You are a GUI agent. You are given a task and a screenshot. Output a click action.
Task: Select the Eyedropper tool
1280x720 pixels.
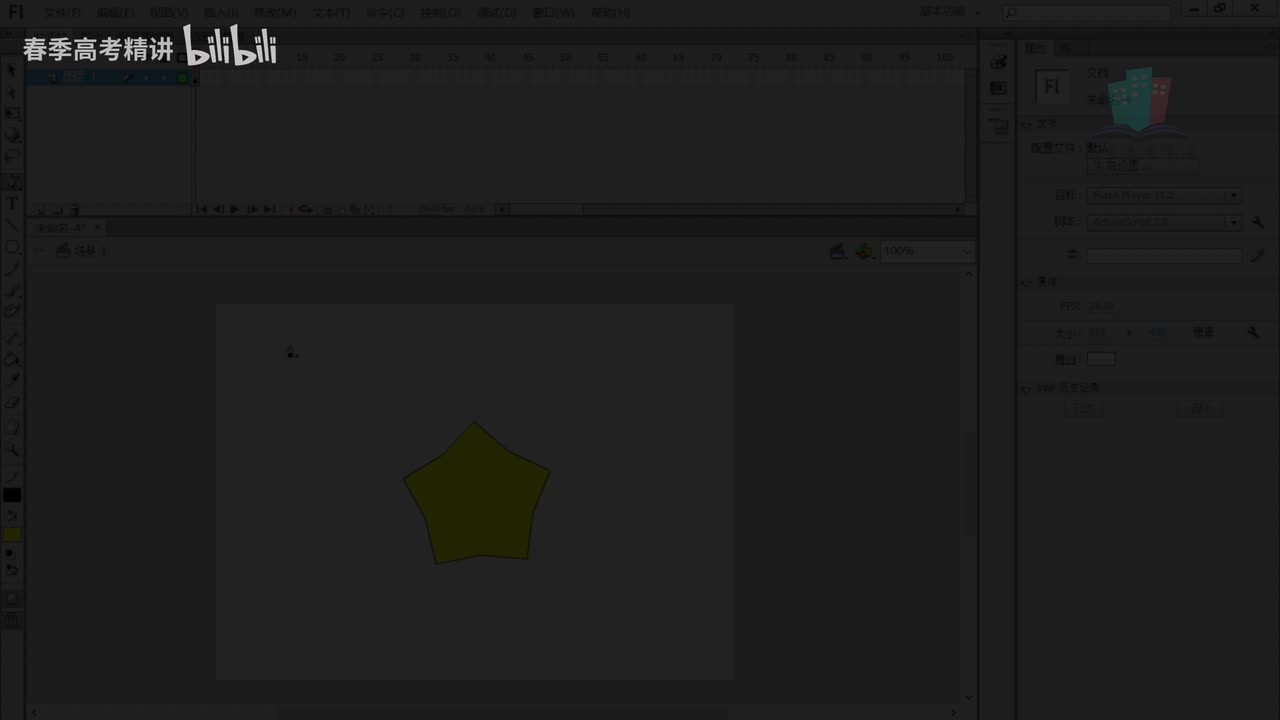click(12, 380)
